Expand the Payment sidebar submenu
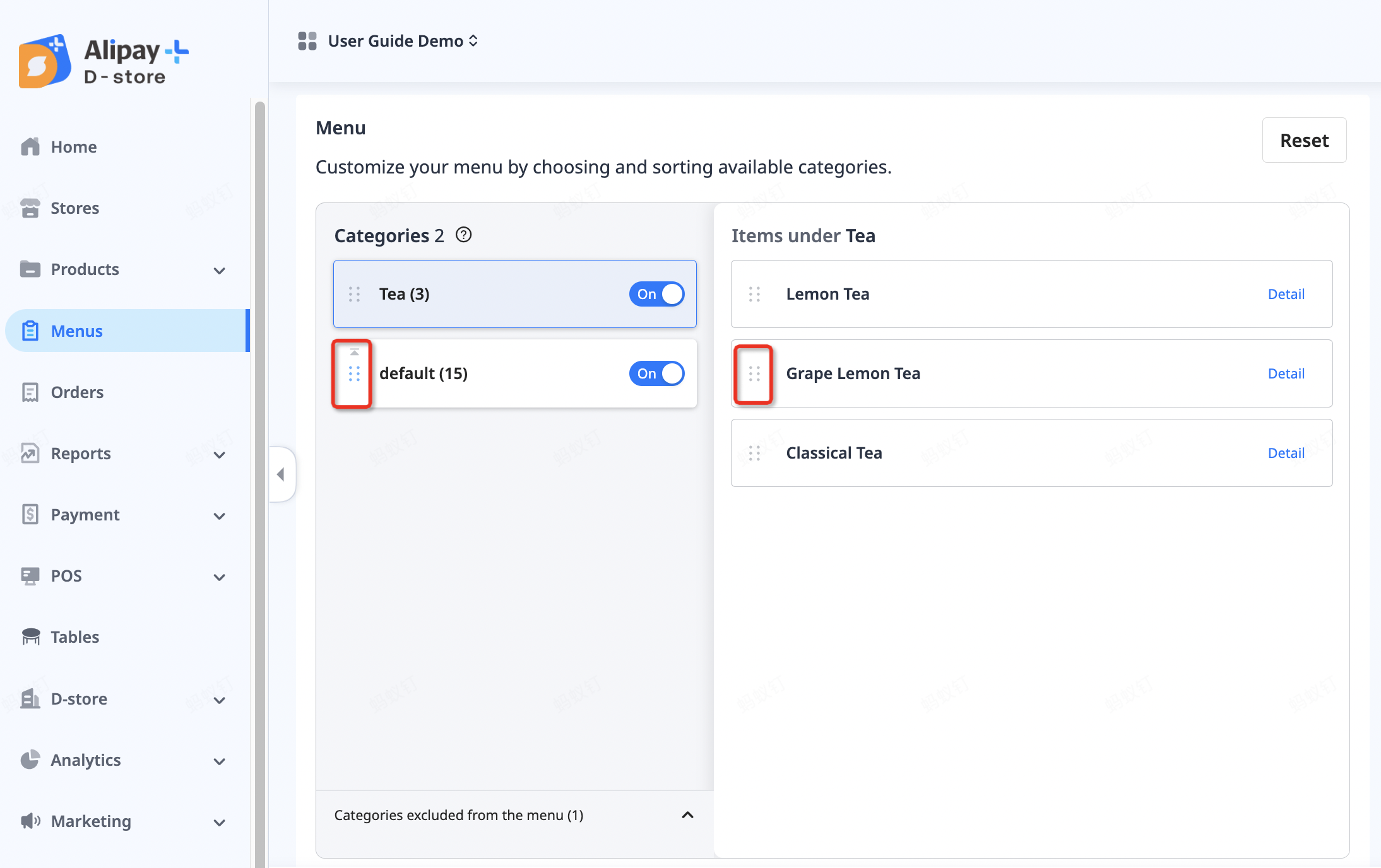This screenshot has height=868, width=1381. pyautogui.click(x=219, y=515)
